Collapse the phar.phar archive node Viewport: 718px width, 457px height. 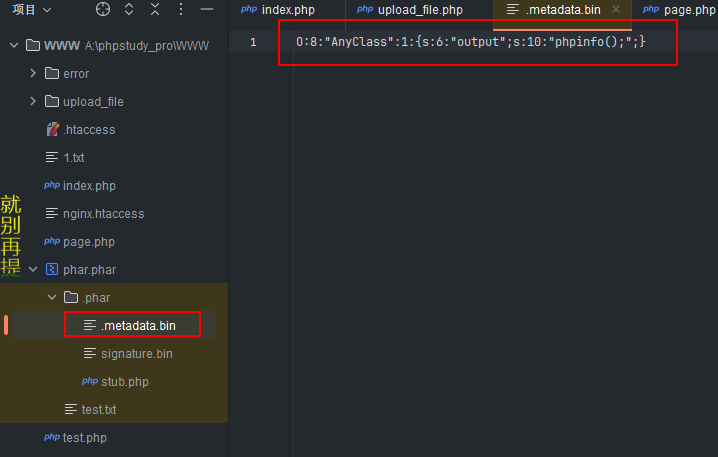33,270
